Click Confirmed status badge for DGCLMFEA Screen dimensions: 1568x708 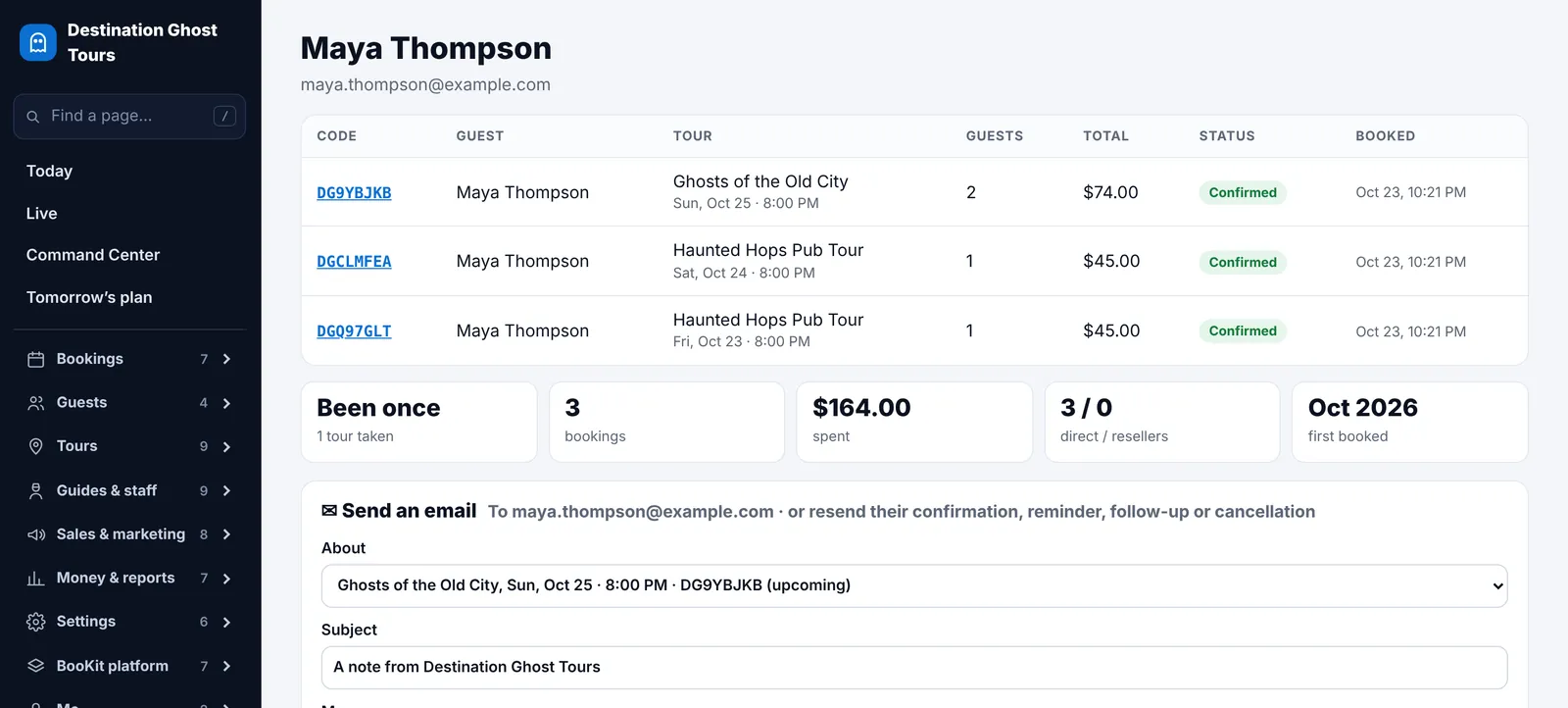pos(1243,262)
